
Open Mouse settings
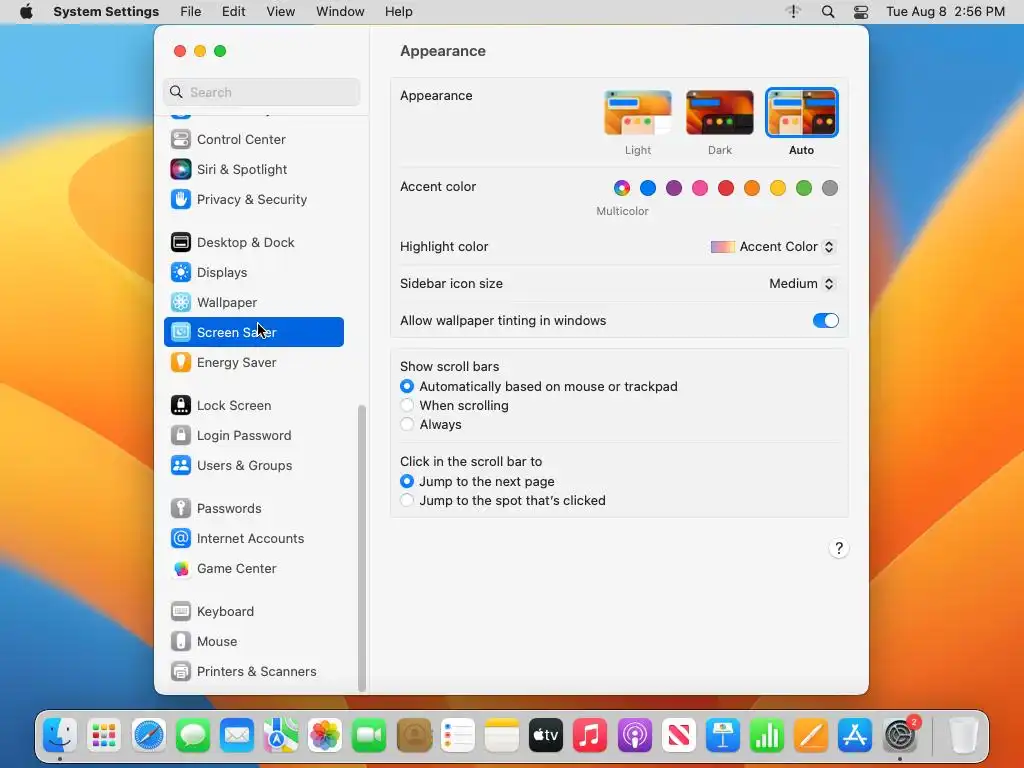coord(253,642)
